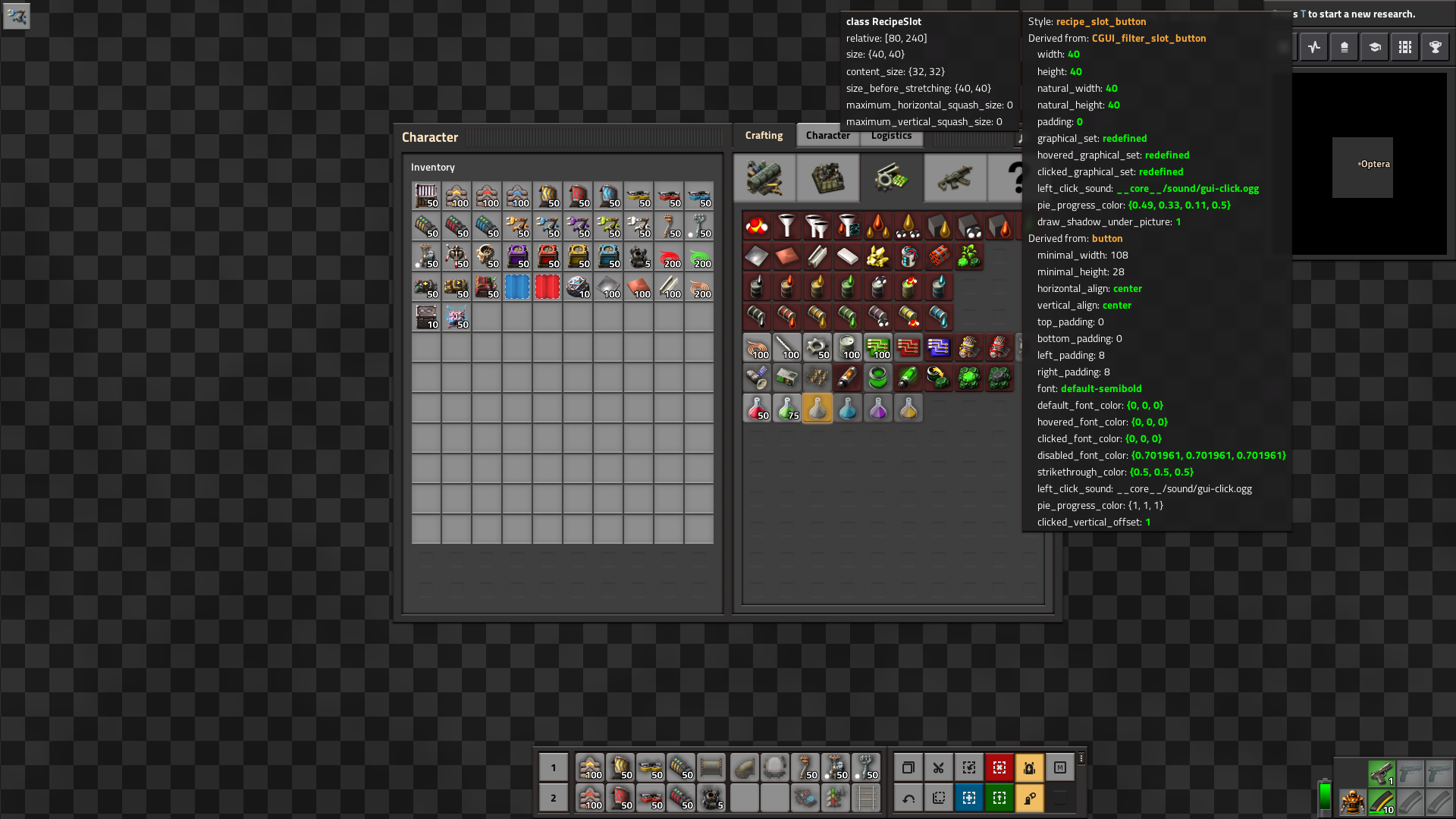The width and height of the screenshot is (1456, 819).
Task: Open the Combat recipe category tab
Action: [x=955, y=178]
